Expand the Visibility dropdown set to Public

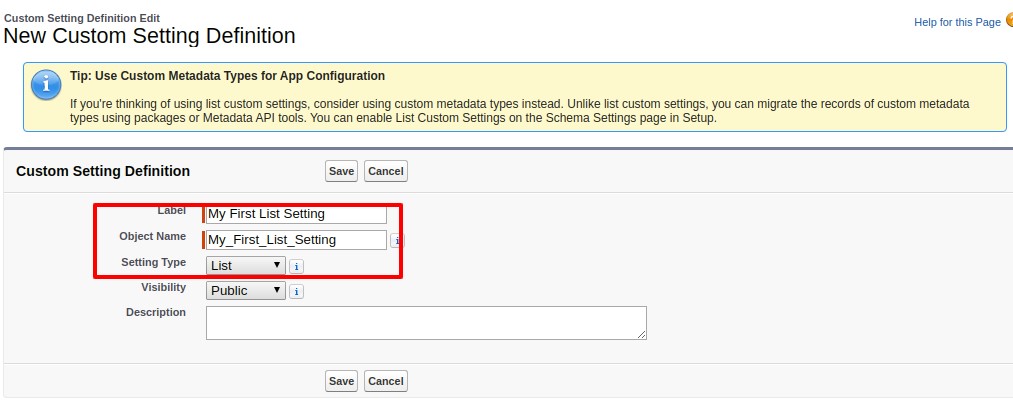pos(246,291)
